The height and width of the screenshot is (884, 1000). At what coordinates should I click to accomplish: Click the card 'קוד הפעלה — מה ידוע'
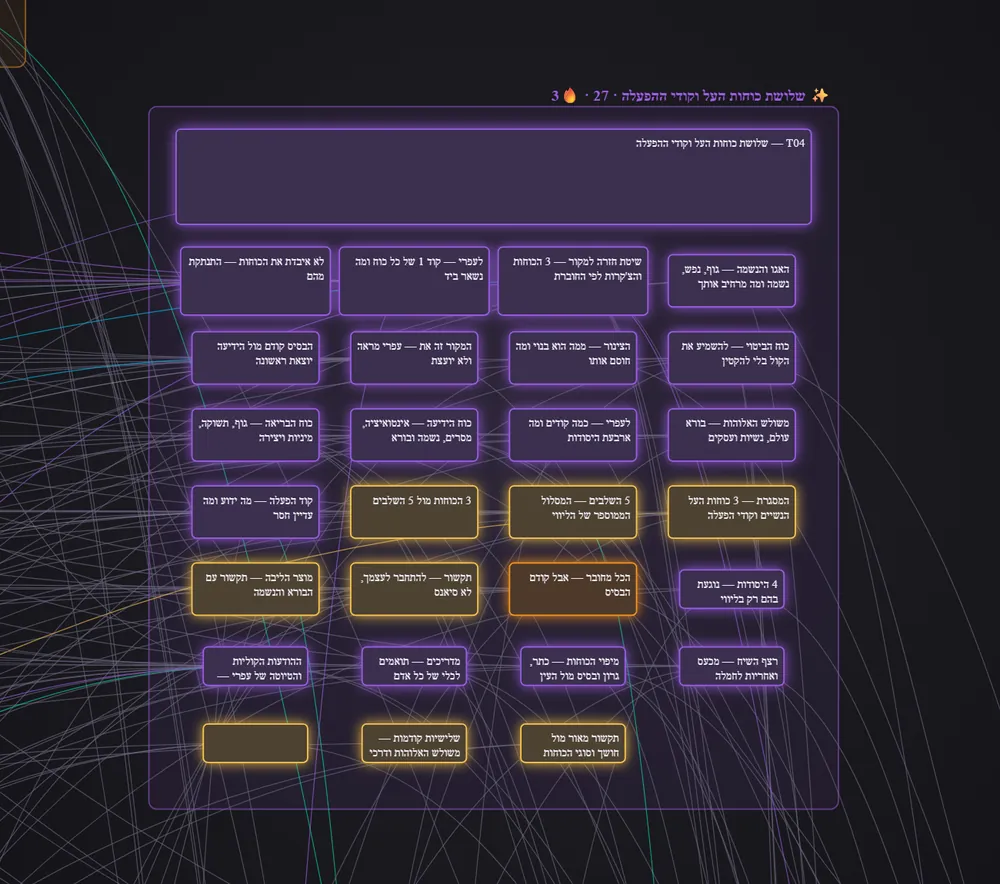255,512
